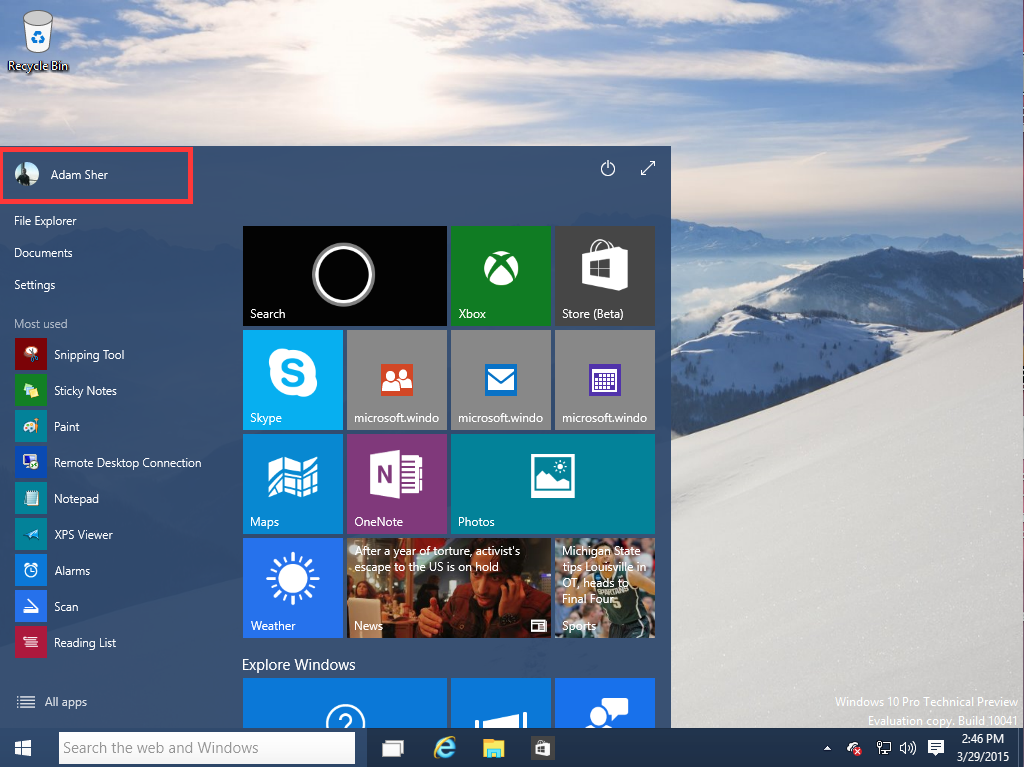
Task: Click the tray icon with the red X badge
Action: (854, 748)
